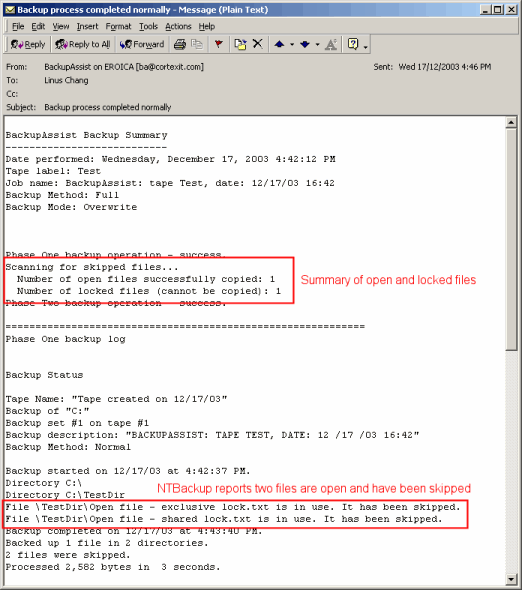
Task: Click the 'Tape label: Test' line
Action: [x=53, y=171]
